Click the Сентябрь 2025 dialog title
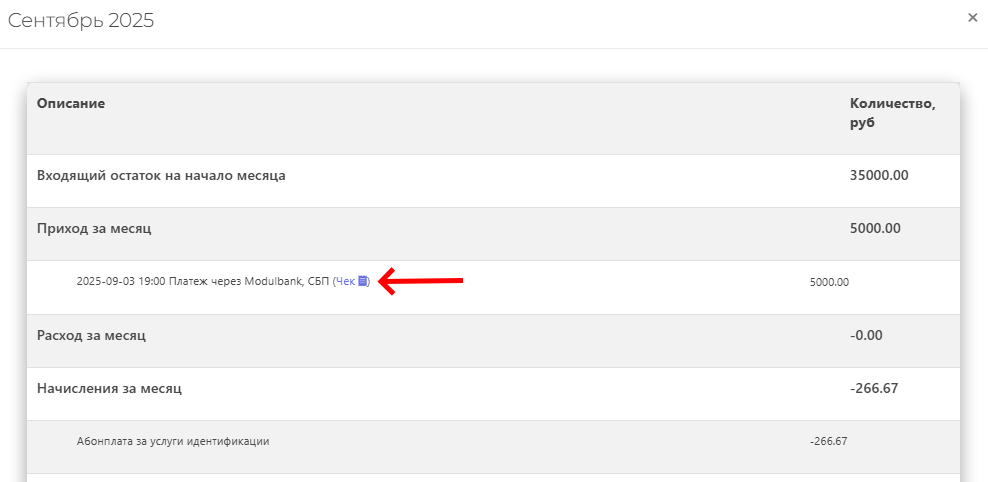 click(x=81, y=20)
